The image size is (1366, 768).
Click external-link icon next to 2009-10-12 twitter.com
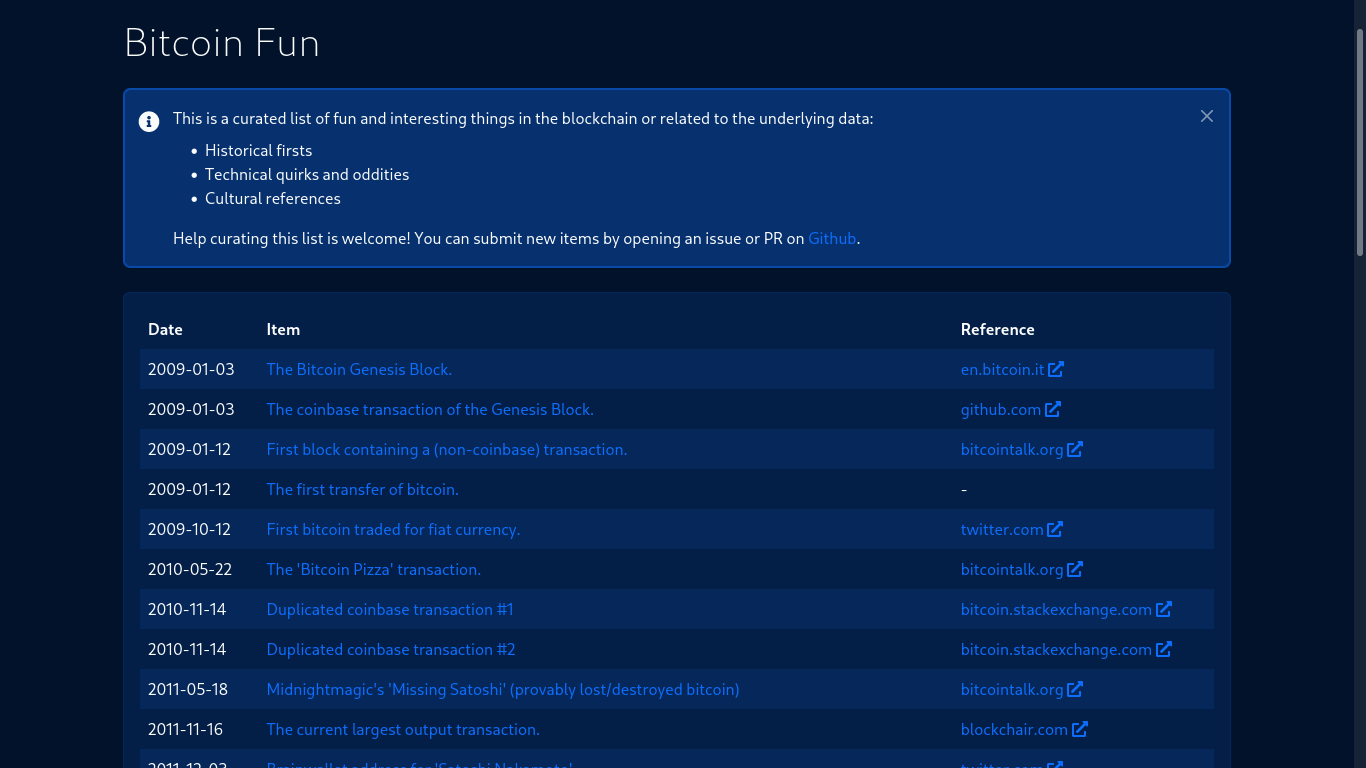(1055, 529)
